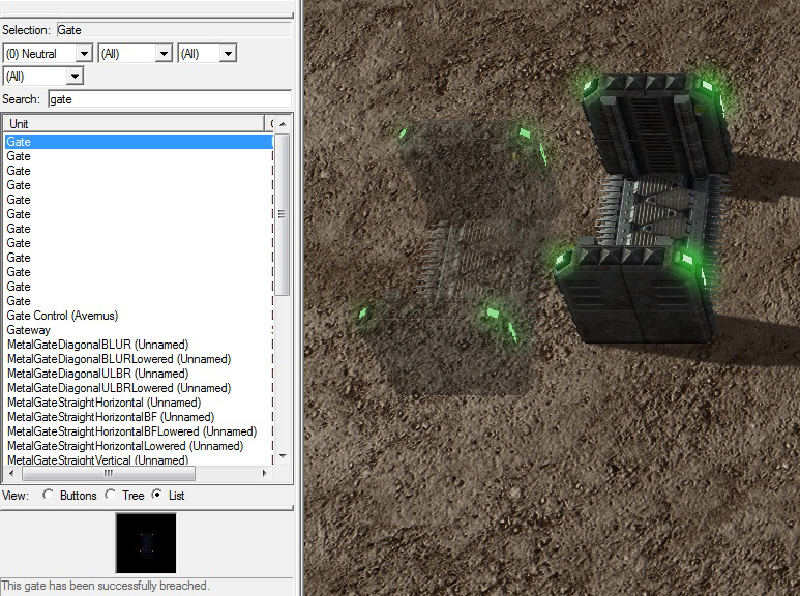Open the (All) dropdown below the Neutral dropdown
This screenshot has height=596, width=800.
[43, 77]
